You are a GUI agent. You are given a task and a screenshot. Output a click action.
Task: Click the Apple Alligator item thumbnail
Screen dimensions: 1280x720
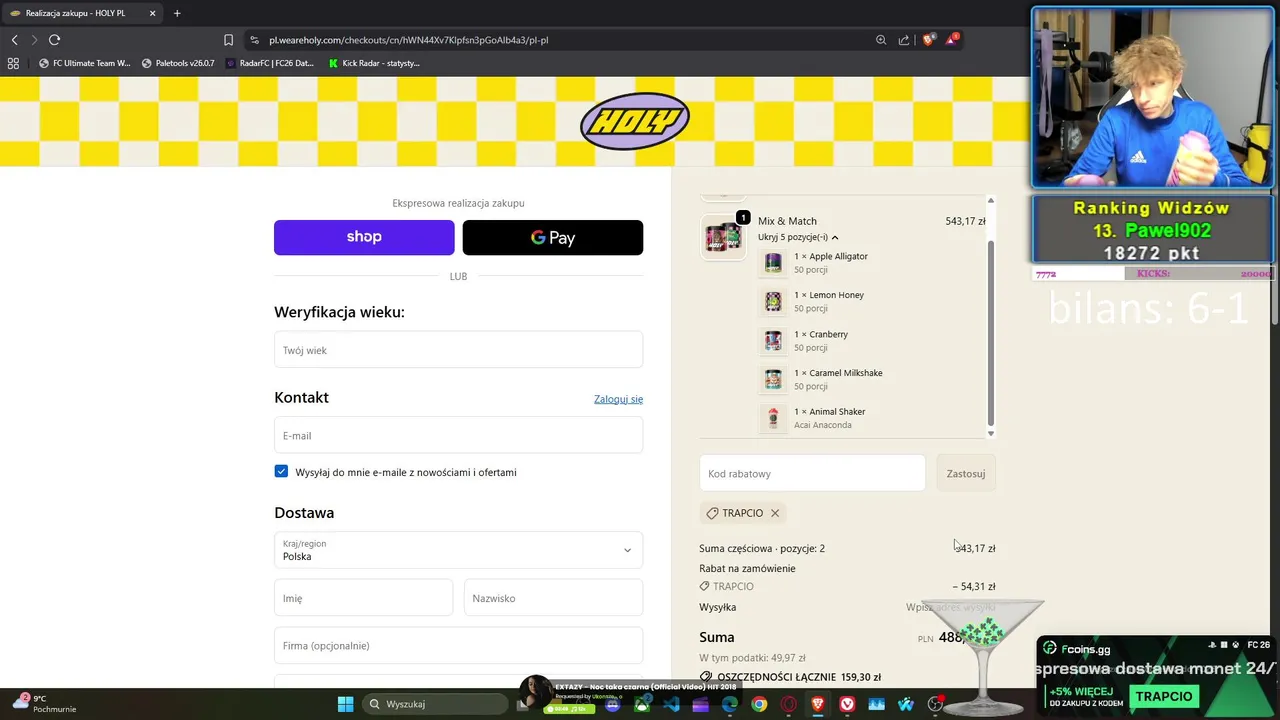pos(773,263)
